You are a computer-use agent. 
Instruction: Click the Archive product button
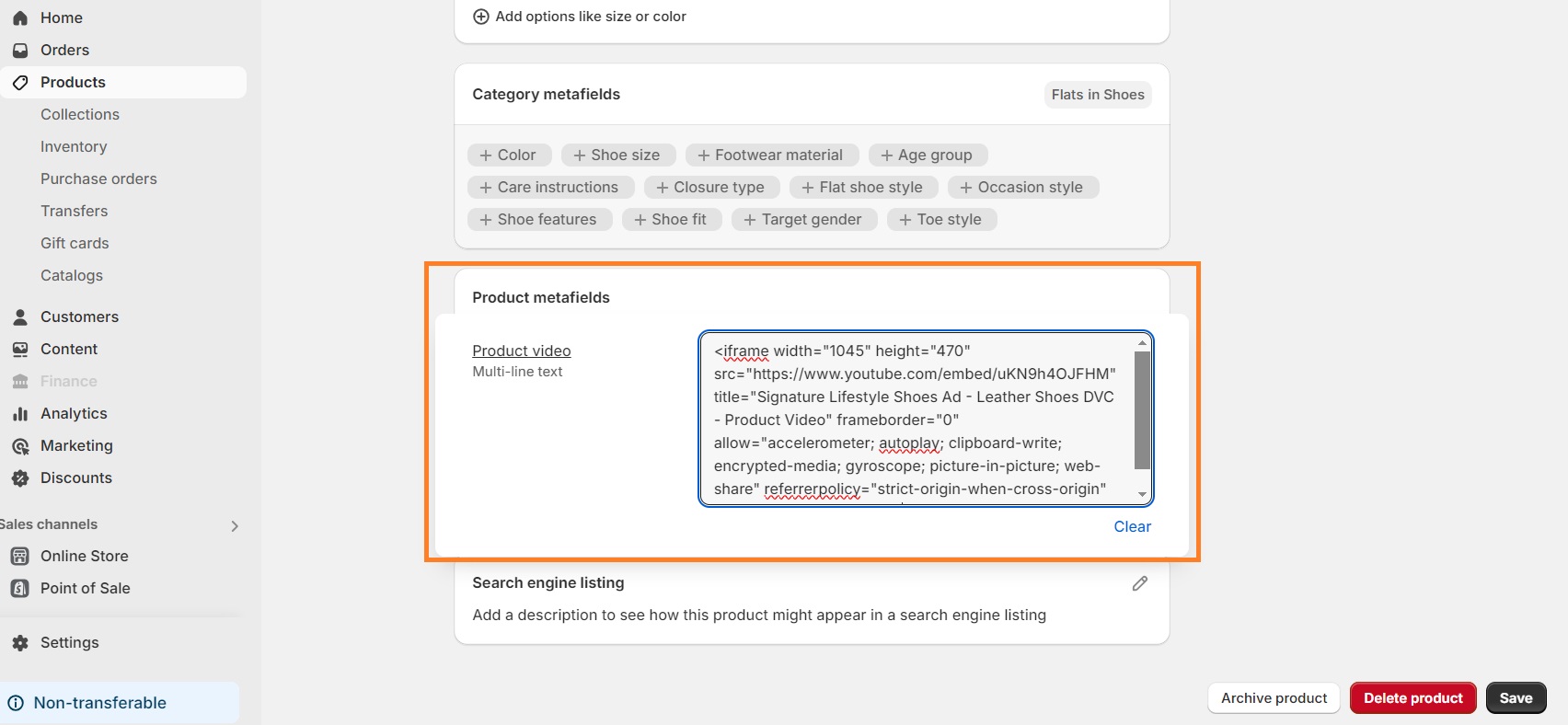(x=1274, y=698)
